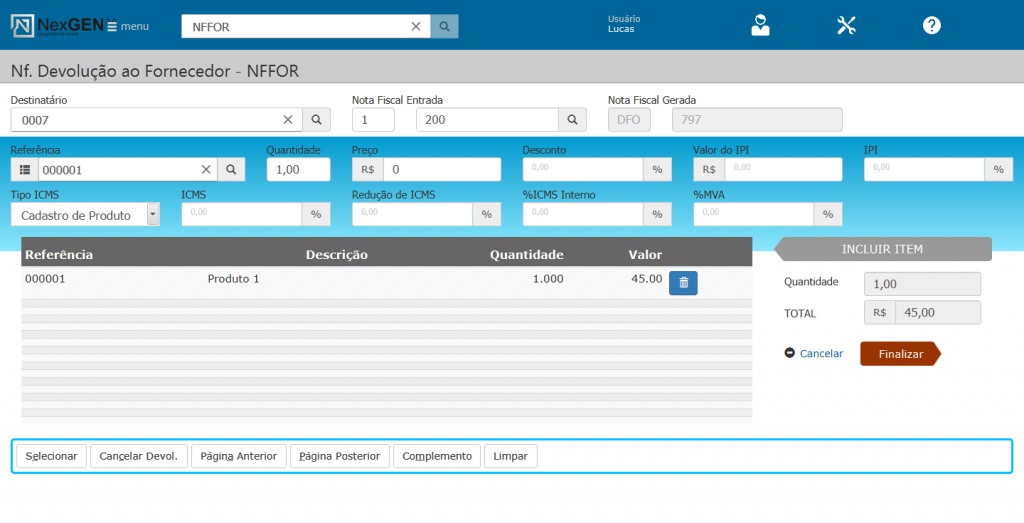Screen dimensions: 1024x523
Task: Clear the Destinatário field value
Action: [x=288, y=120]
